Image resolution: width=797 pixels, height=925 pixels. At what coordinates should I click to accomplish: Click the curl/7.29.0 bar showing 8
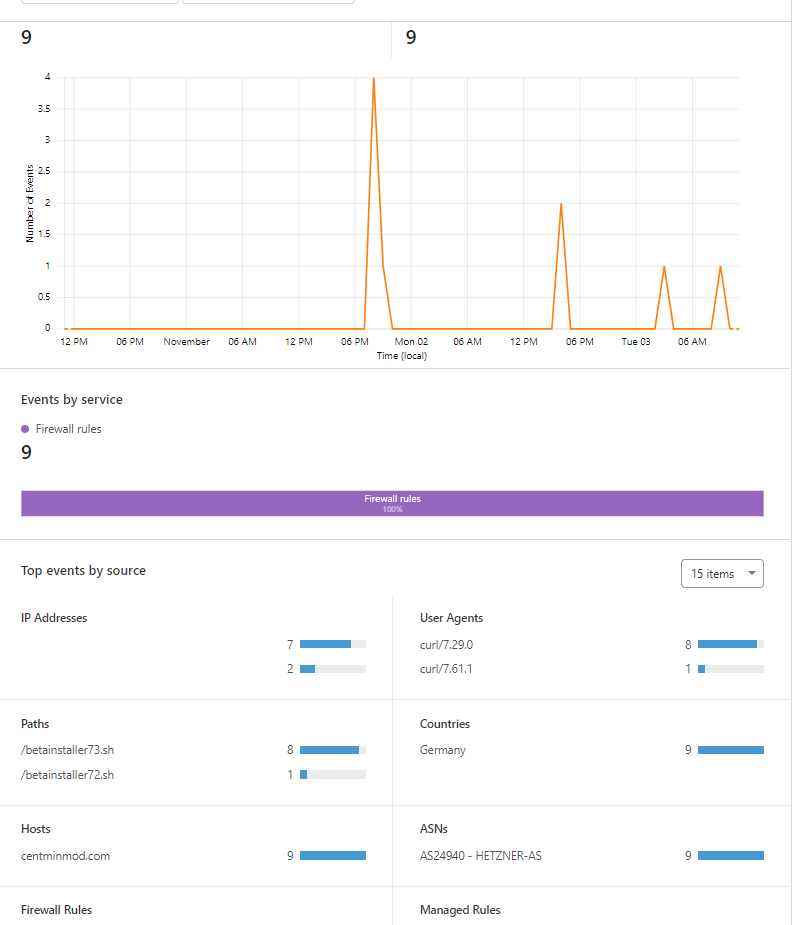click(x=731, y=644)
